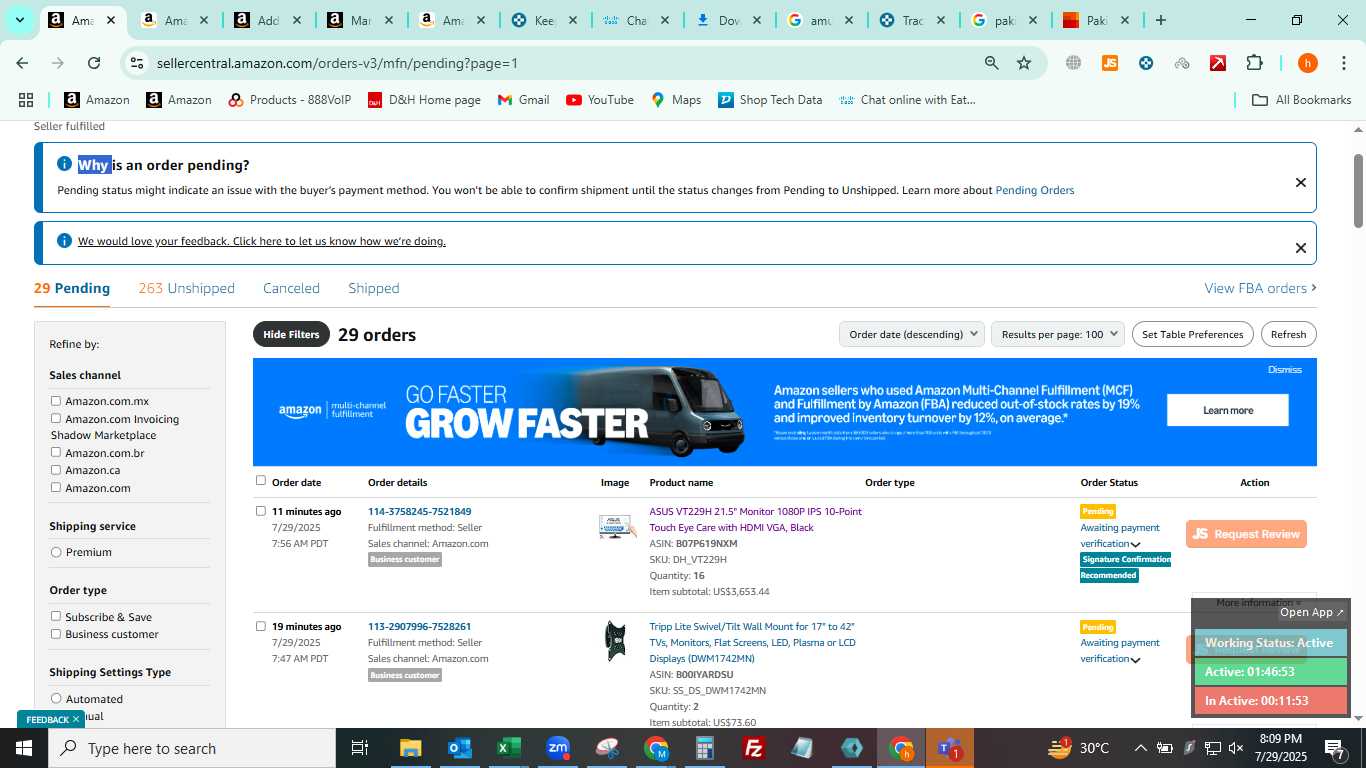The image size is (1366, 768).
Task: Open the Gmail bookmark
Action: point(524,100)
